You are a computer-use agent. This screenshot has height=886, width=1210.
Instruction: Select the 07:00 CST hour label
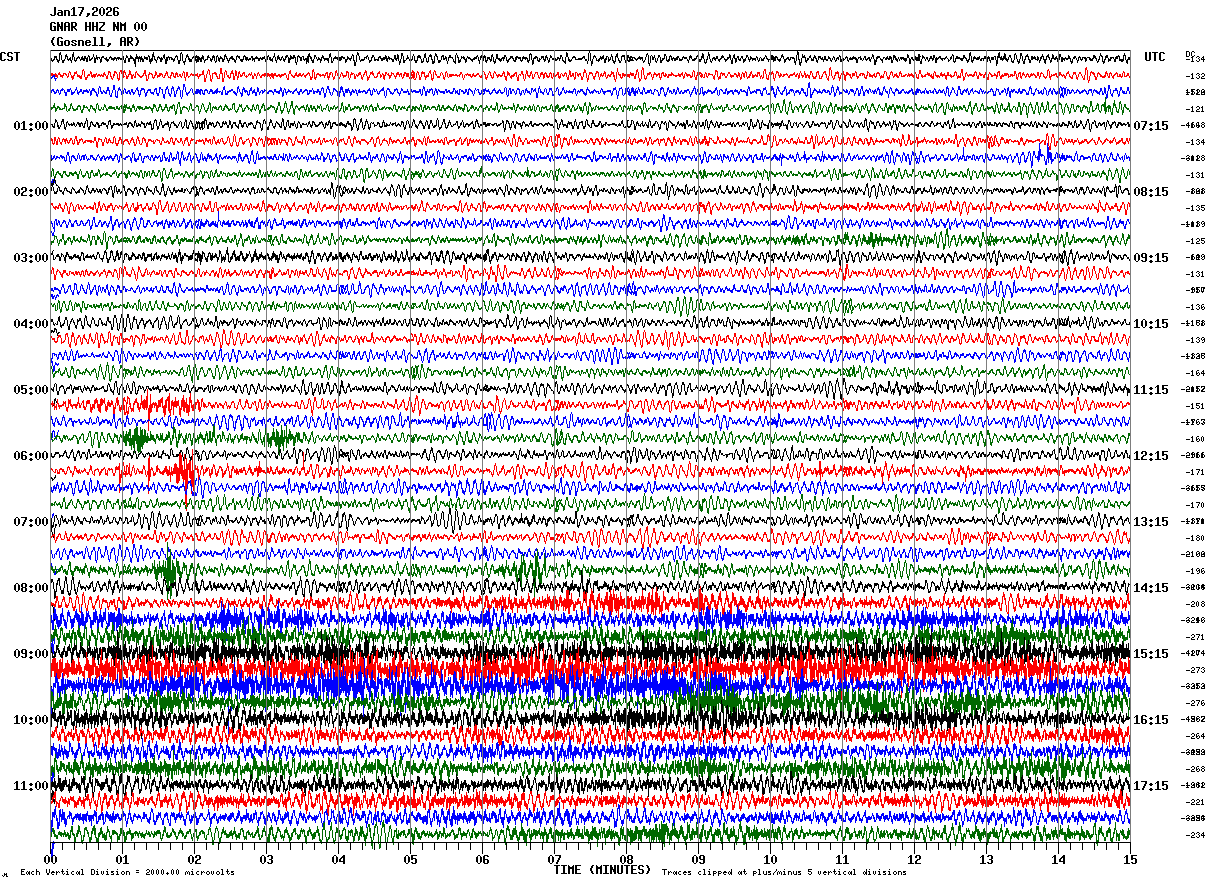(31, 522)
